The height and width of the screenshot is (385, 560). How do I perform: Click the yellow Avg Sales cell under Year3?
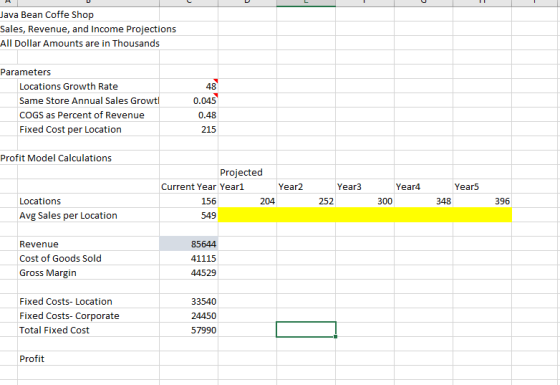(x=365, y=215)
